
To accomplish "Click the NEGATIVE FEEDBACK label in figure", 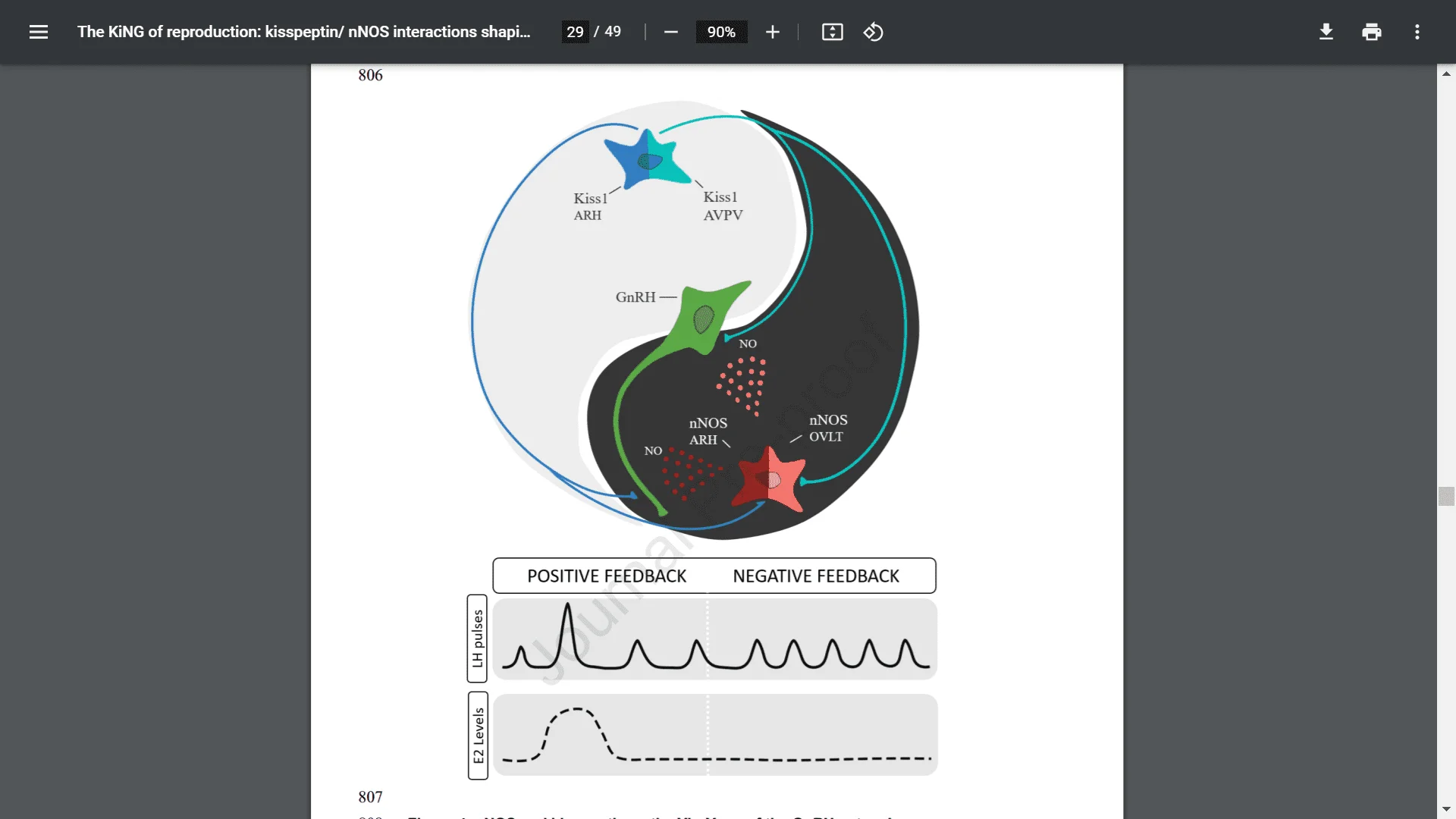I will (x=815, y=576).
